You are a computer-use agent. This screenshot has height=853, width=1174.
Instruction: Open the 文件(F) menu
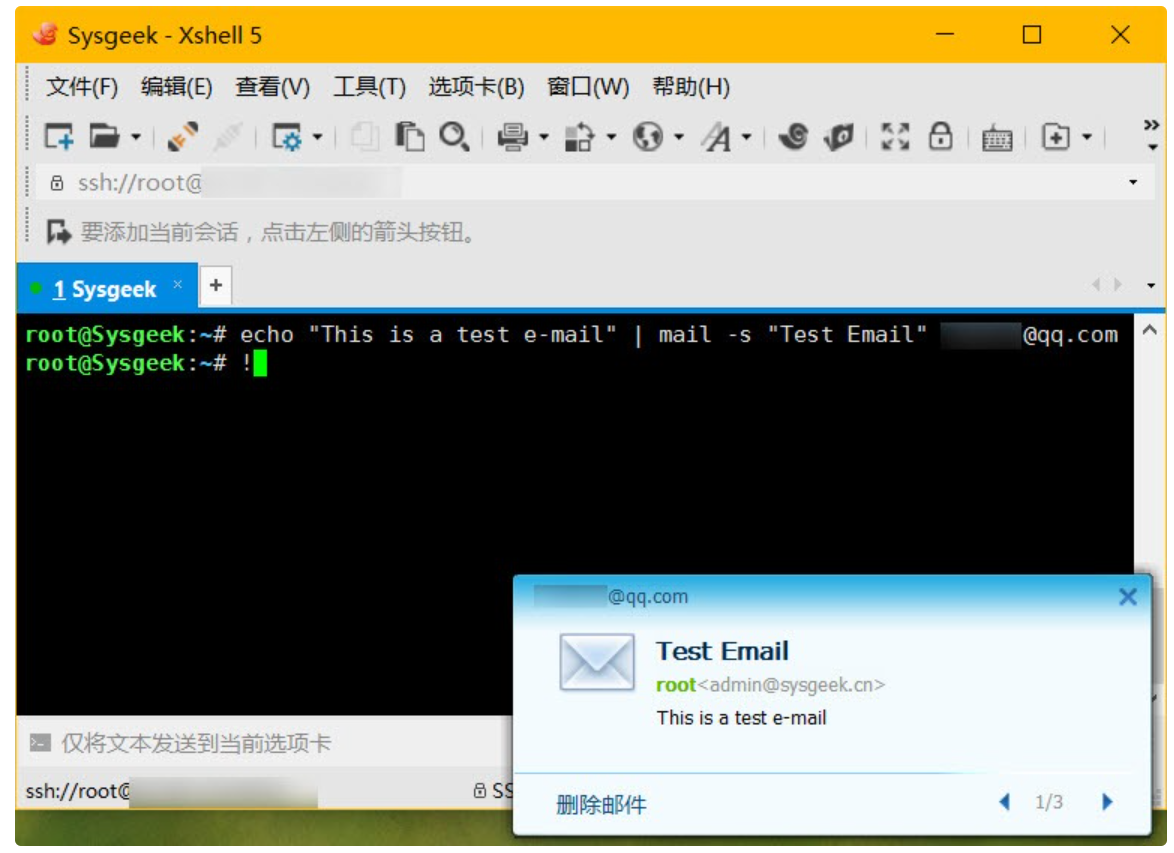tap(82, 87)
